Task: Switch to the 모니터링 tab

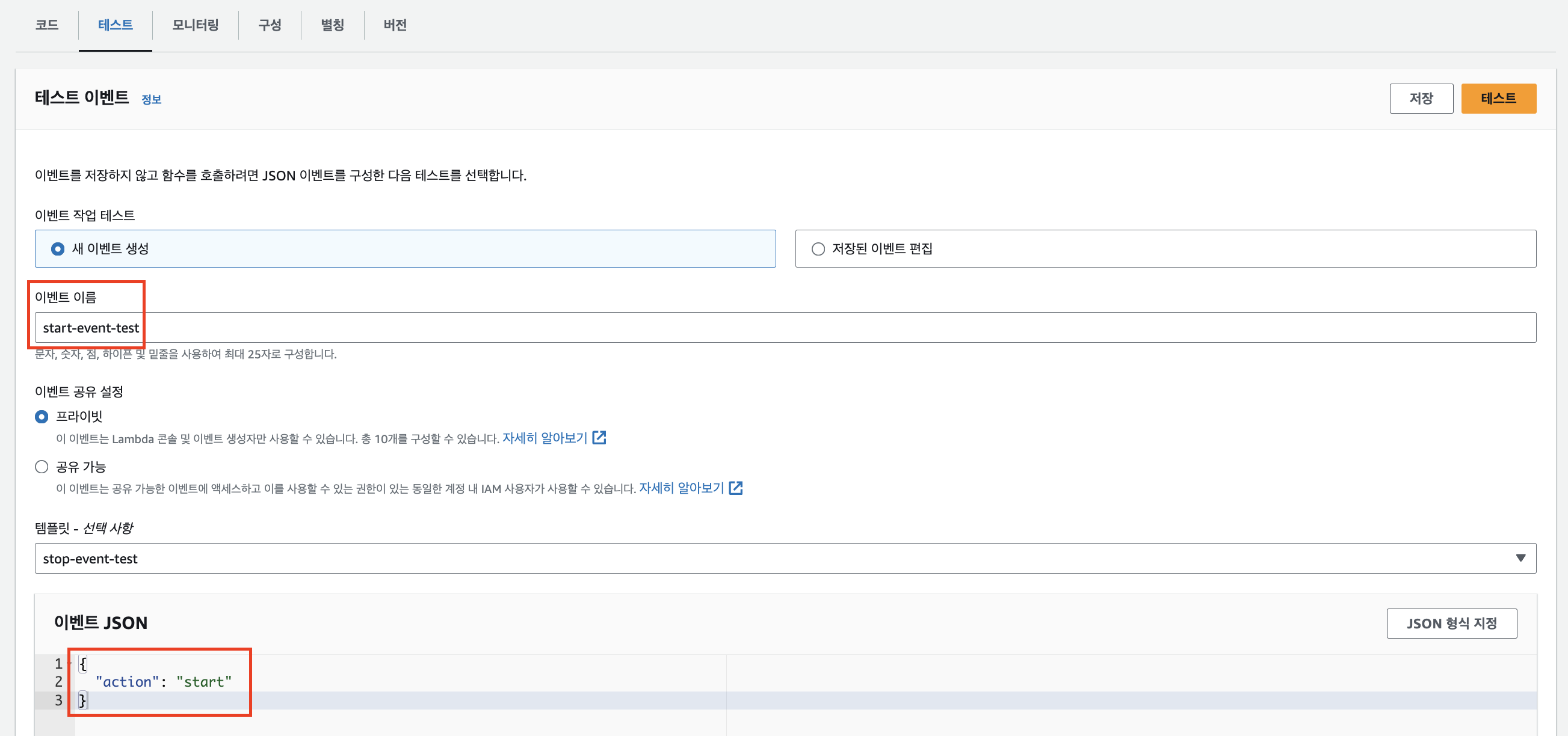Action: coord(195,25)
